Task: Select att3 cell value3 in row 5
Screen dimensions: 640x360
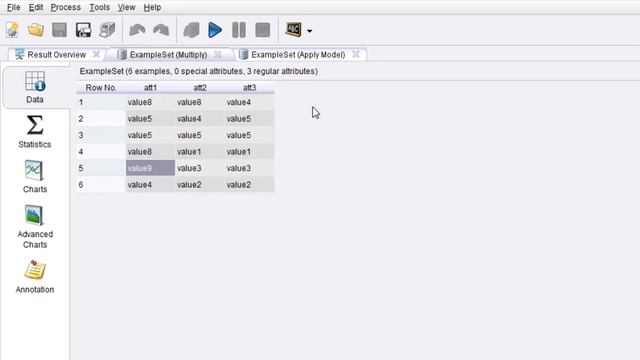Action: (x=249, y=168)
